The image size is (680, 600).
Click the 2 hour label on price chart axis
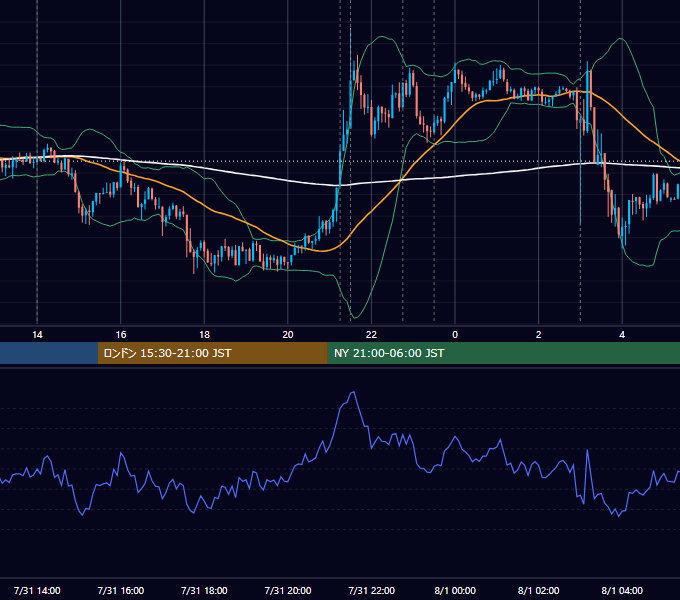[x=539, y=335]
